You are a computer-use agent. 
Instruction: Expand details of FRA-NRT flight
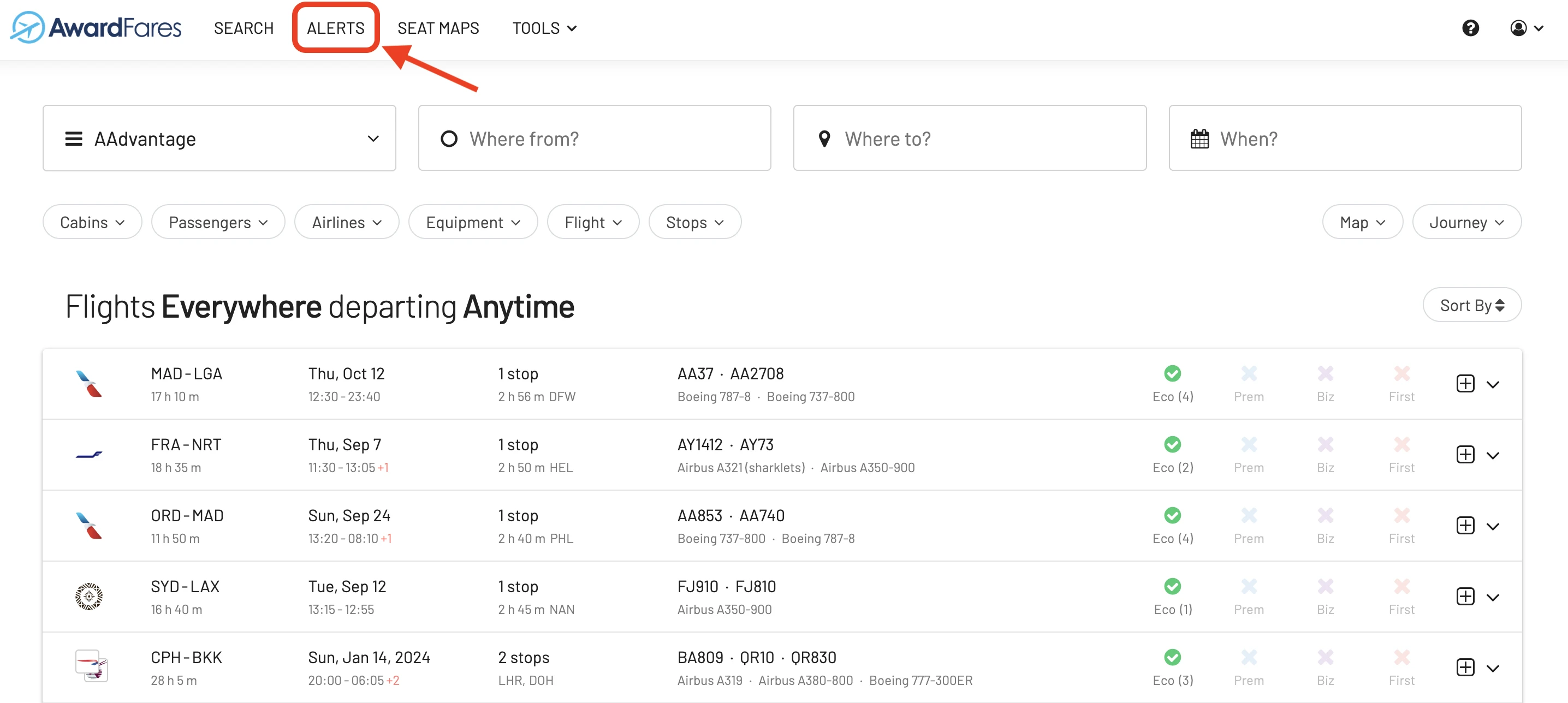pyautogui.click(x=1493, y=456)
